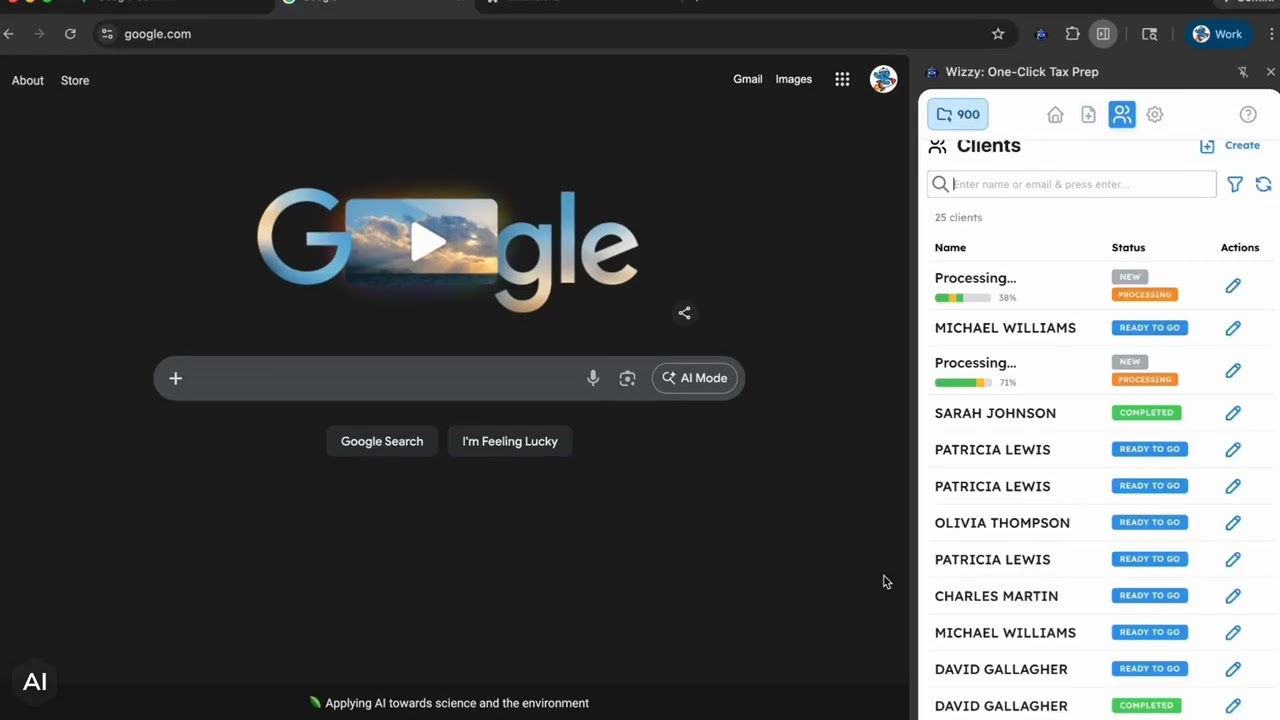Go back to the previous page

coord(9,34)
